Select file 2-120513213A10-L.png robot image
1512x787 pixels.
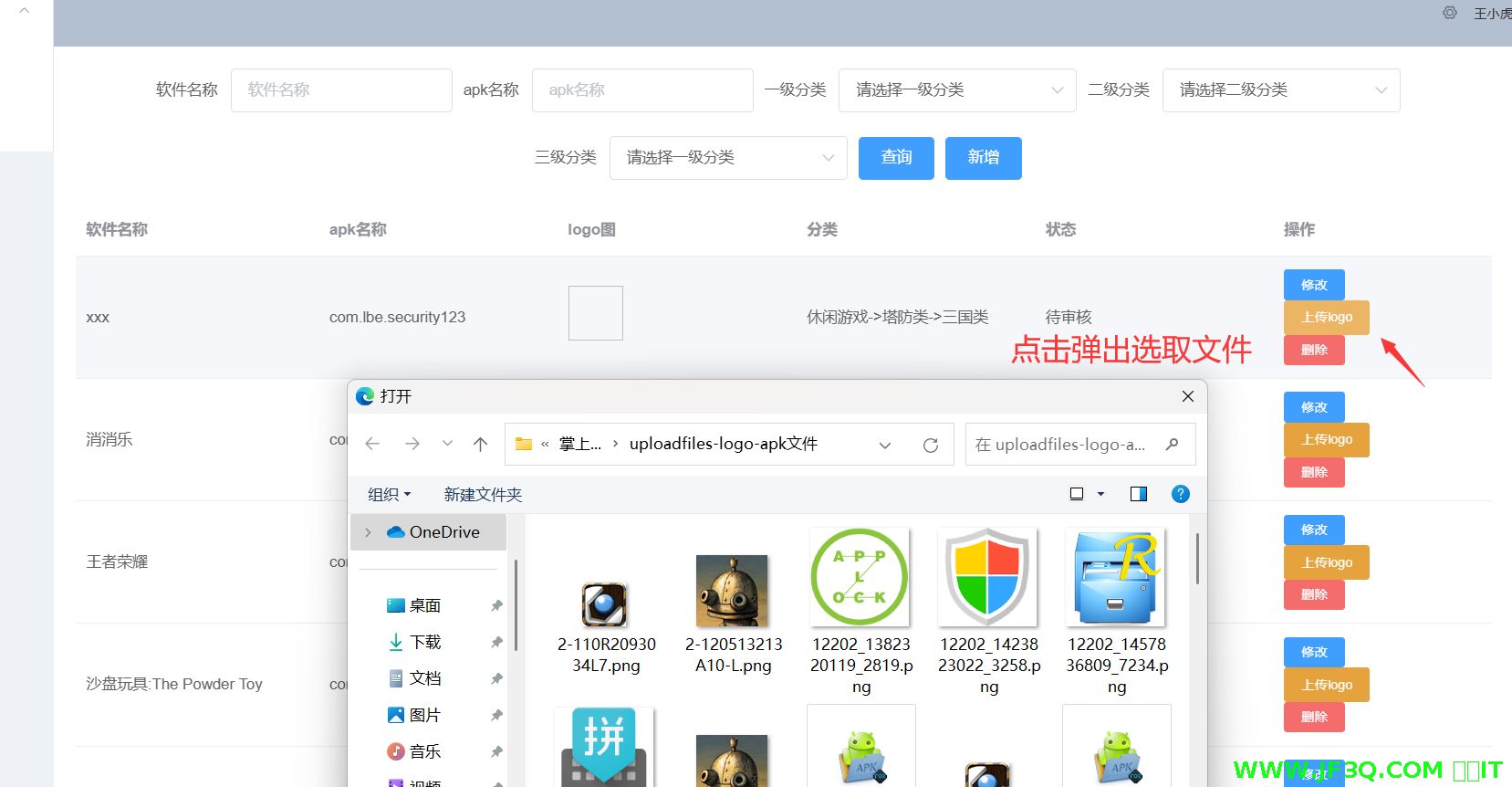(734, 614)
